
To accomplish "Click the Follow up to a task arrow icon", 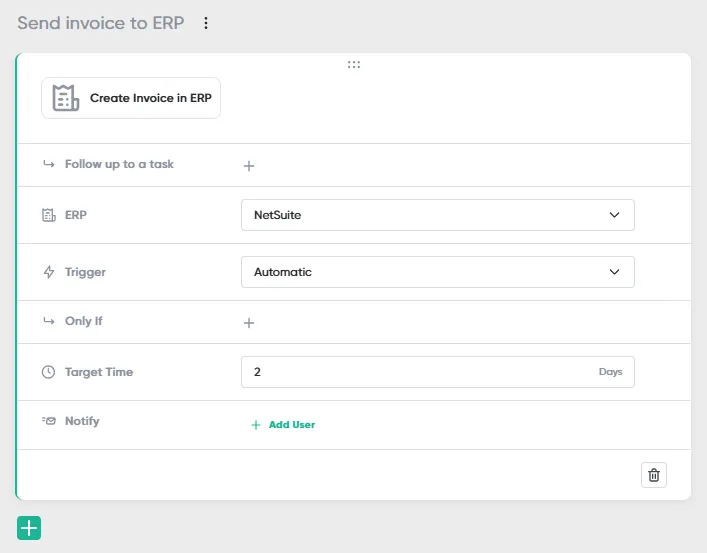I will [x=49, y=164].
